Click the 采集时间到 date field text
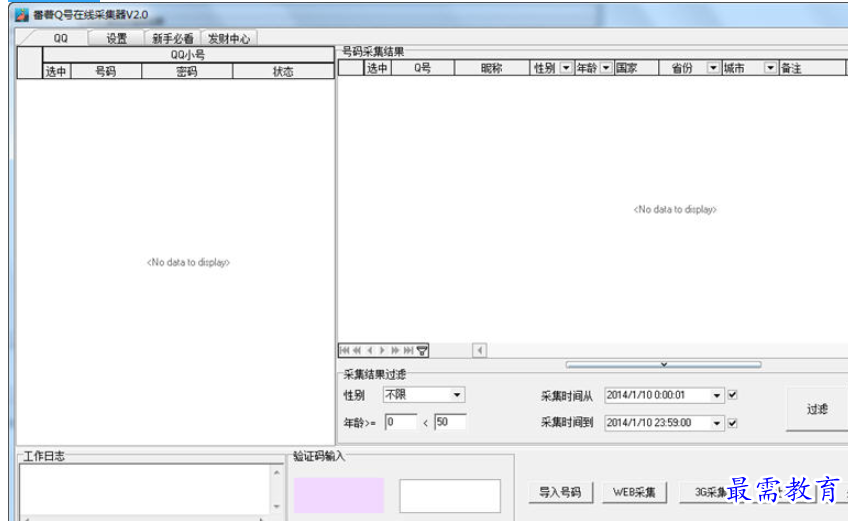 (x=649, y=423)
